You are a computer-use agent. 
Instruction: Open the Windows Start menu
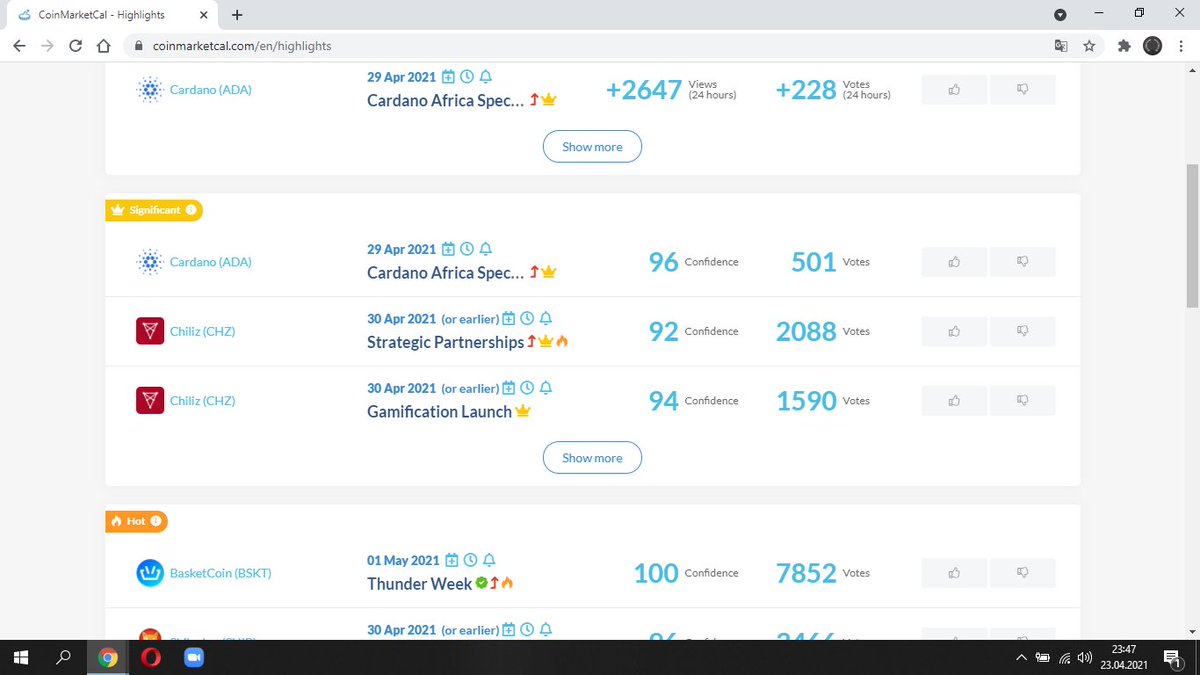[x=19, y=657]
